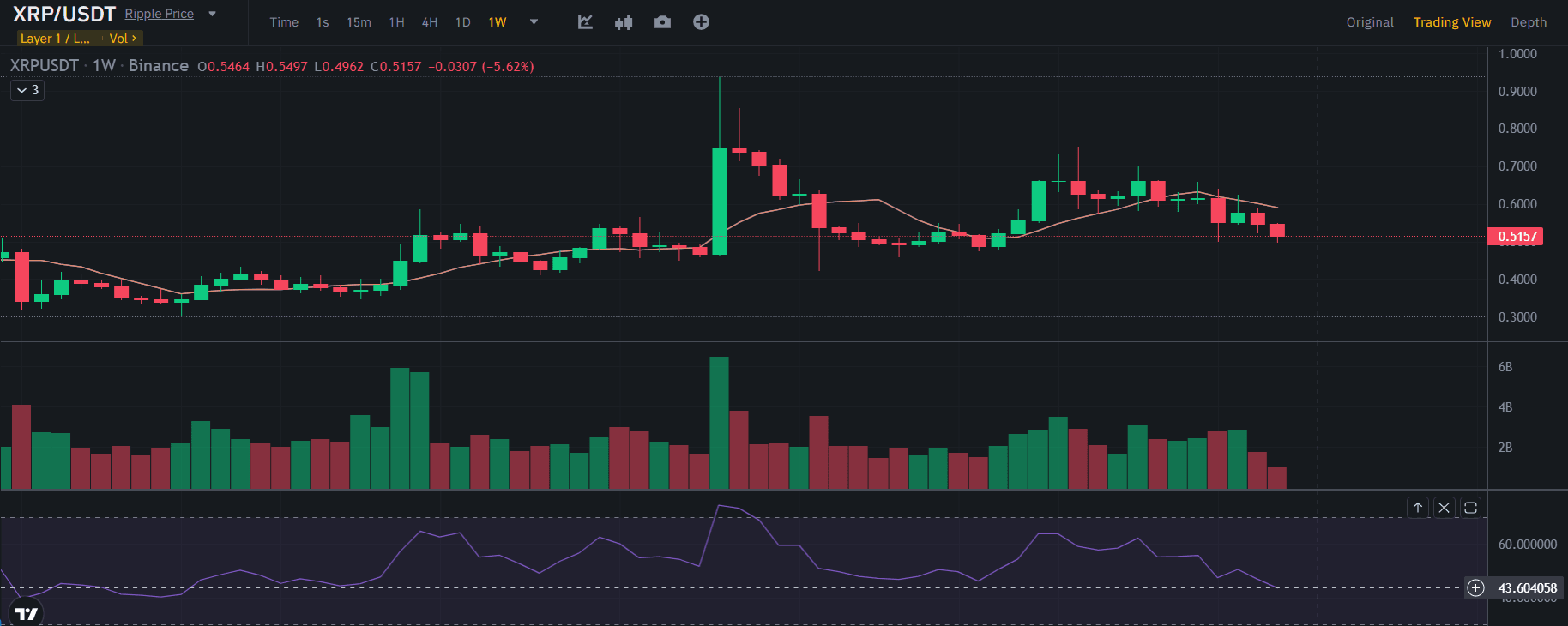Open more time intervals dropdown

[x=534, y=22]
